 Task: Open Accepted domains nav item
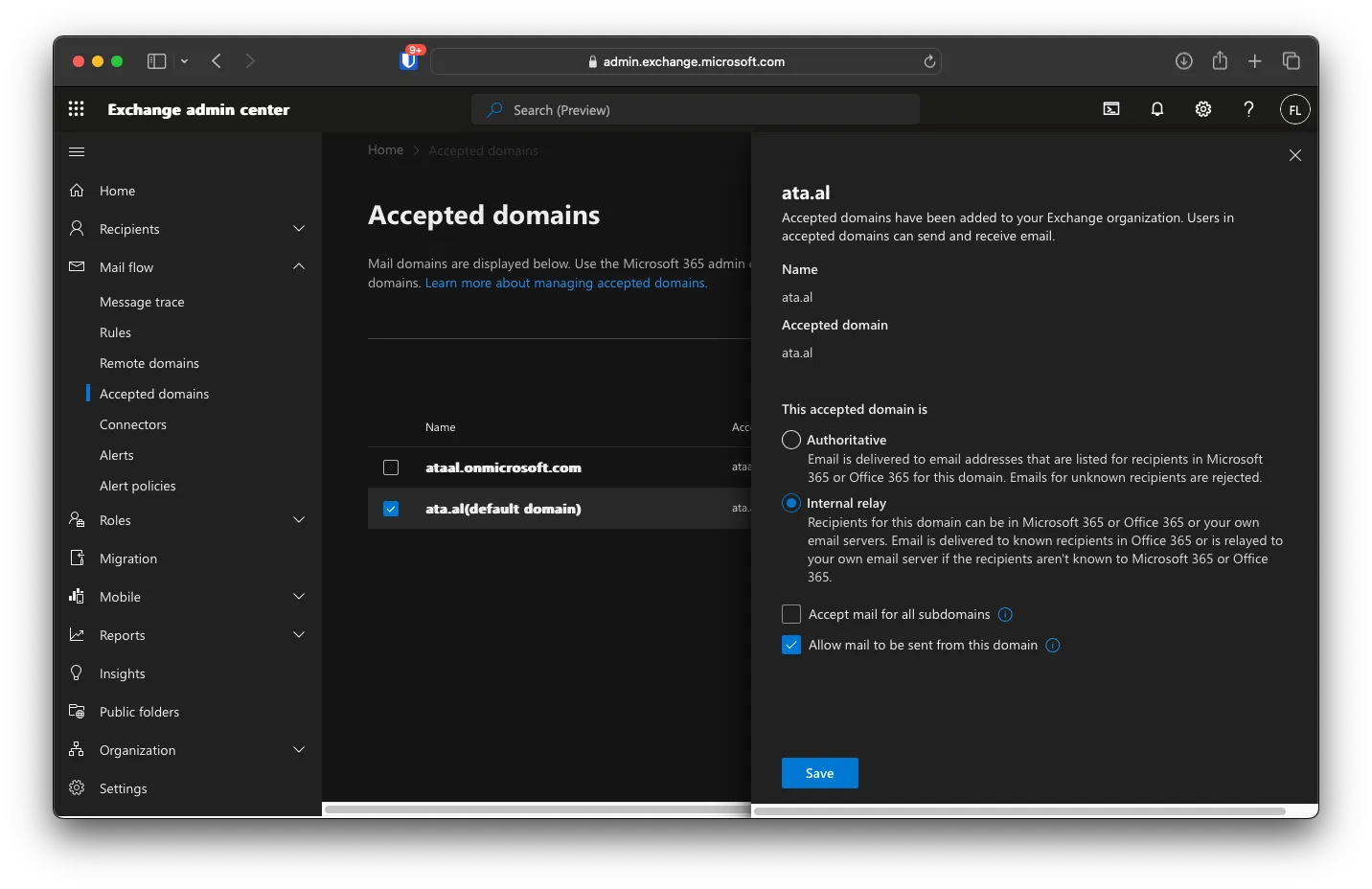coord(154,394)
